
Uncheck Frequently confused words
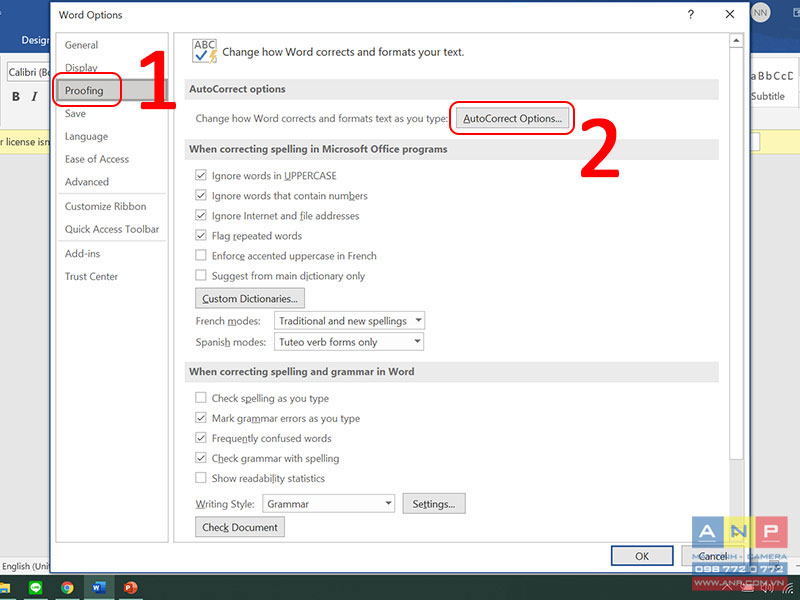[201, 438]
